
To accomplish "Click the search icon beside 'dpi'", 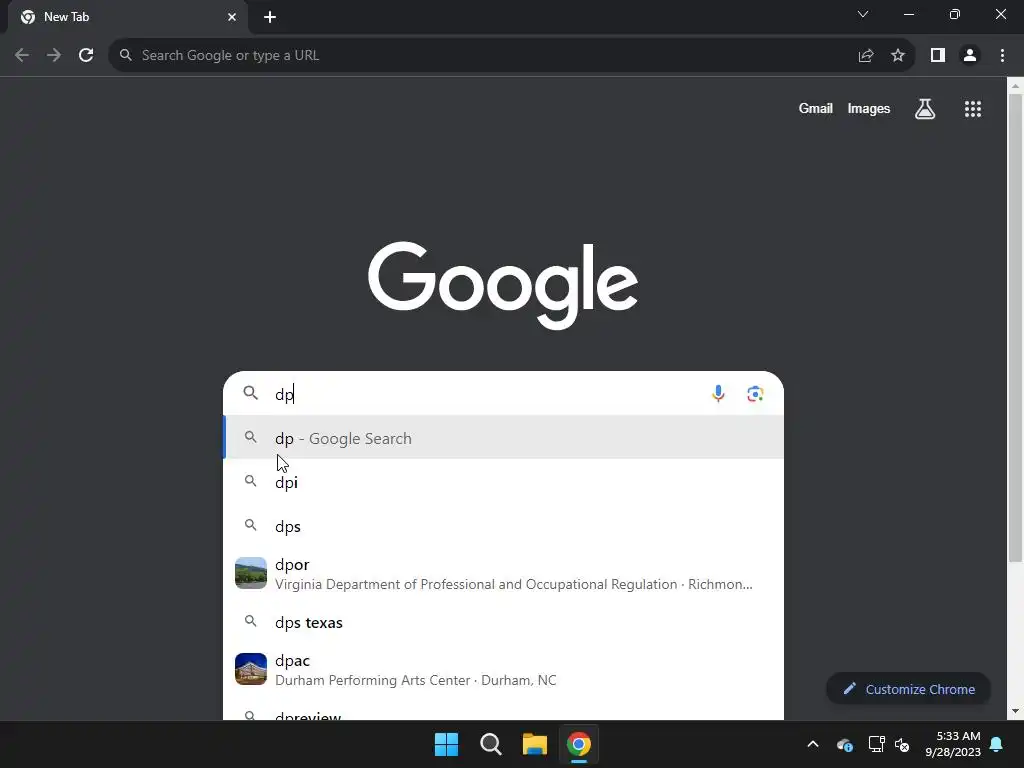I will click(251, 481).
